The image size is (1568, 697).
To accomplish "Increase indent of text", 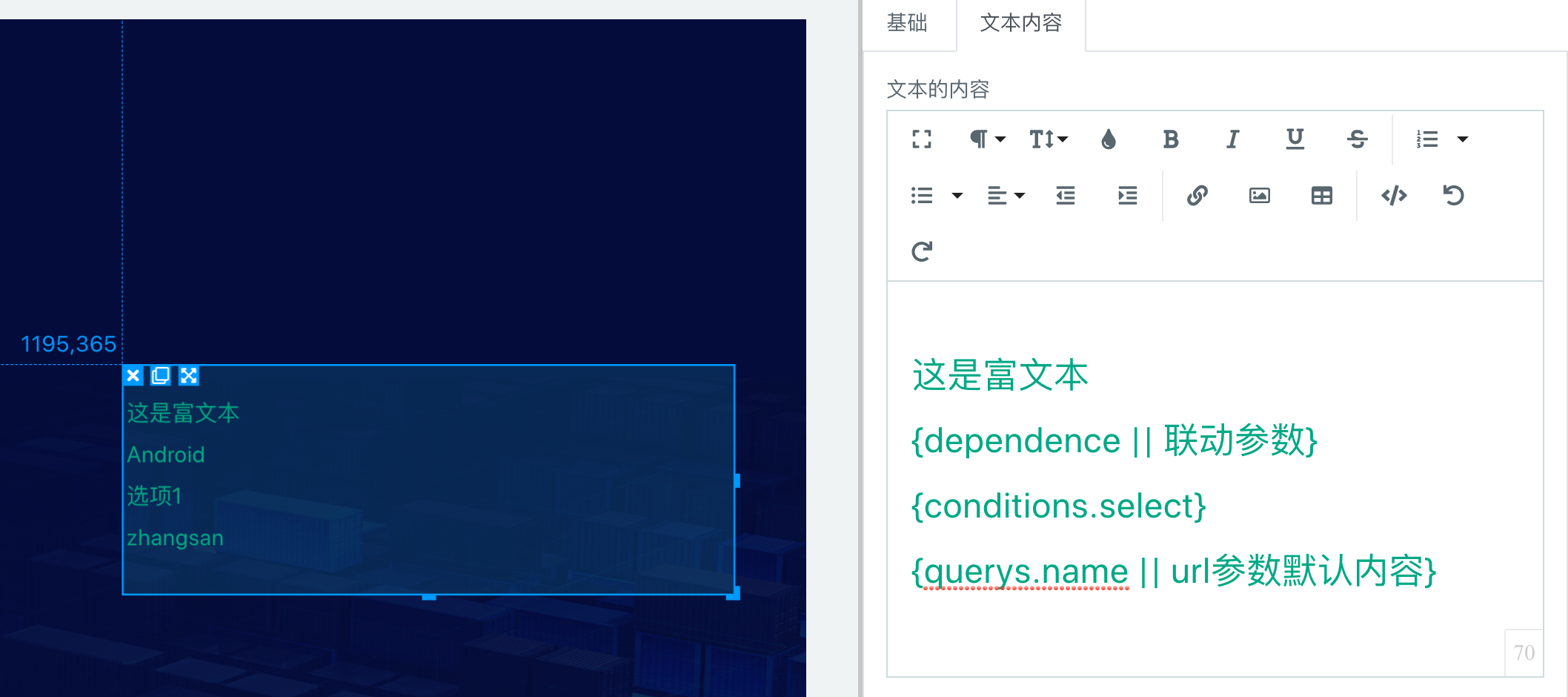I will point(1128,196).
